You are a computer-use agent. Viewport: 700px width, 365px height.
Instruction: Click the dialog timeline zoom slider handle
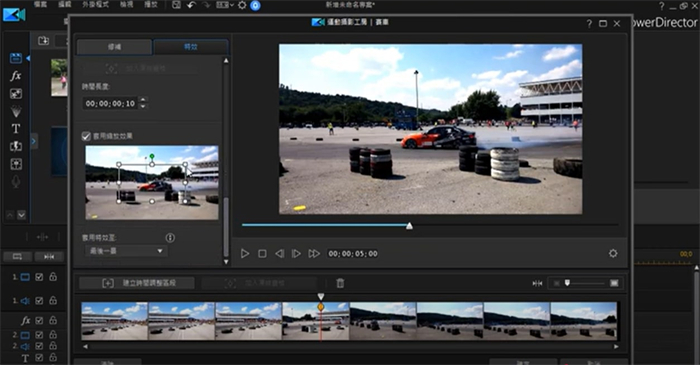pos(567,282)
